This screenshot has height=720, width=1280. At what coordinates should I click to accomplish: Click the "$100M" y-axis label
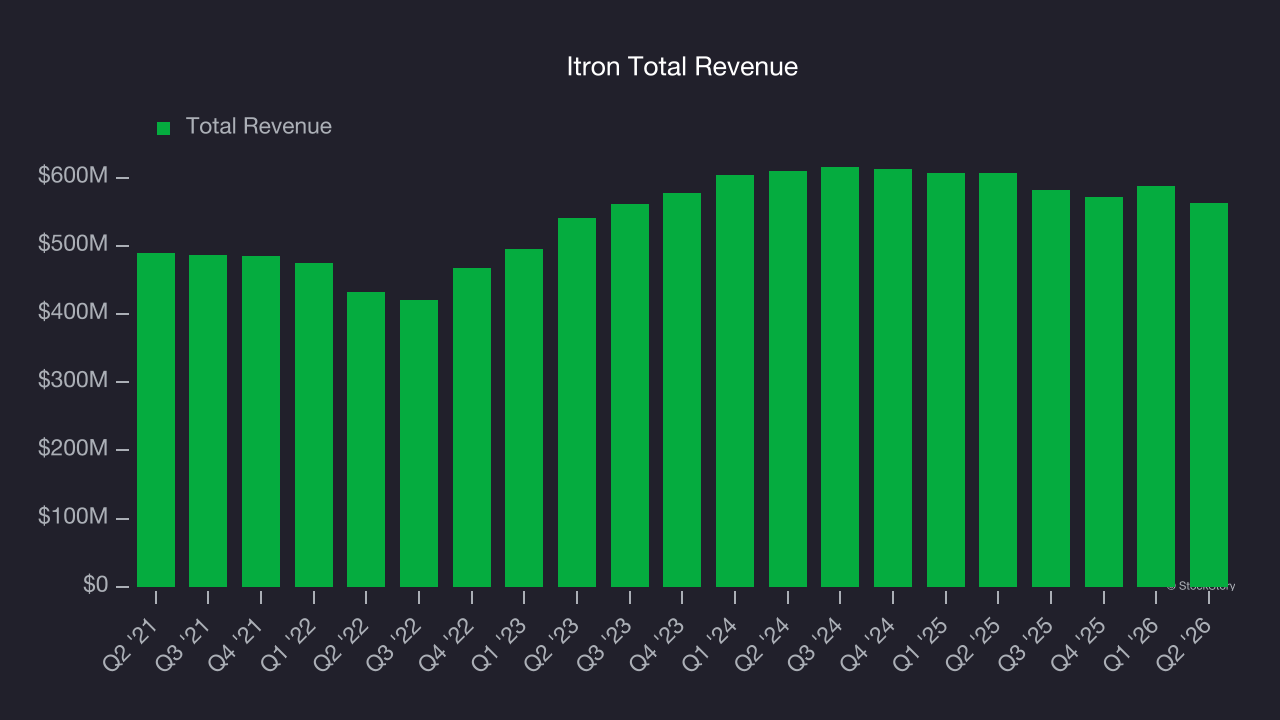tap(72, 517)
